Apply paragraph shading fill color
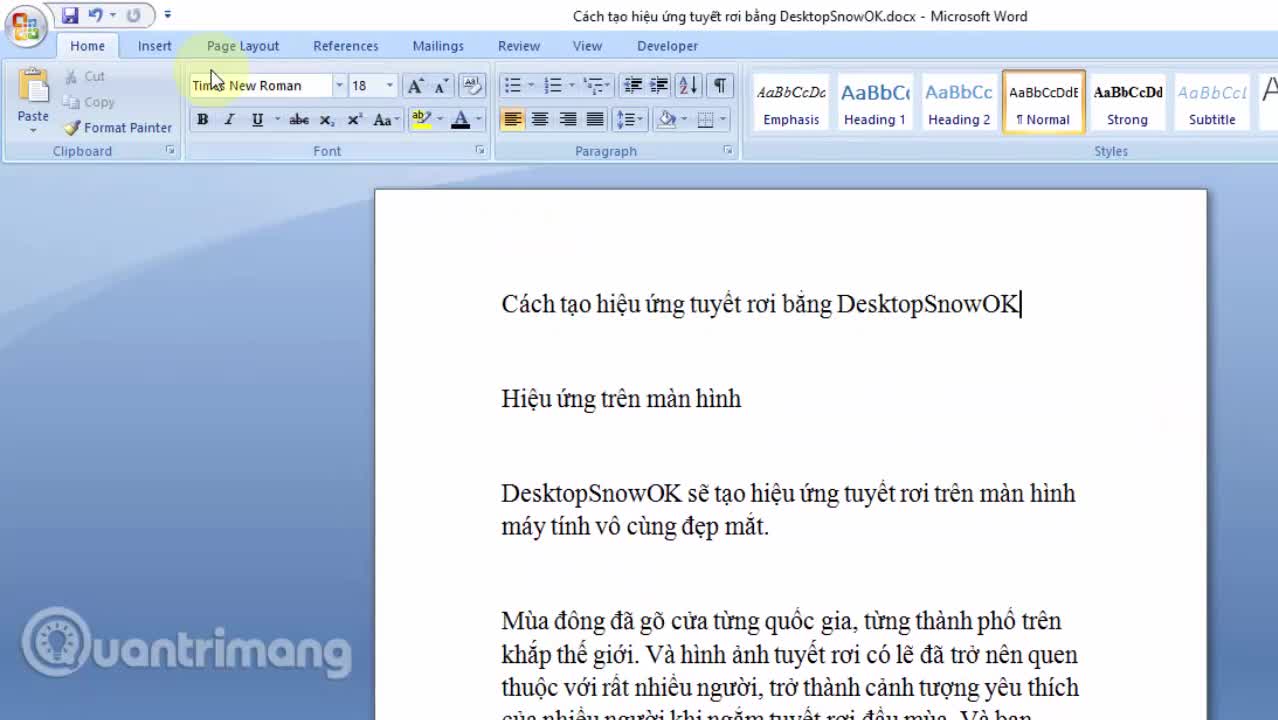The image size is (1278, 720). [667, 120]
